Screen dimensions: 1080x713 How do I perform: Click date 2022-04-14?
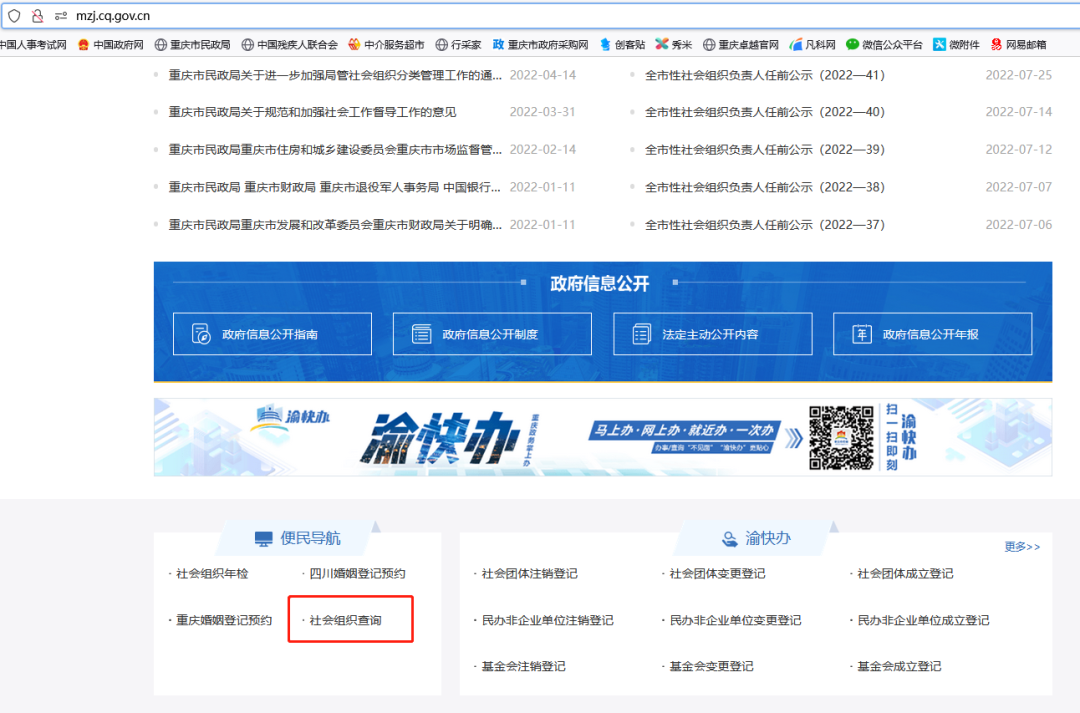tap(543, 75)
